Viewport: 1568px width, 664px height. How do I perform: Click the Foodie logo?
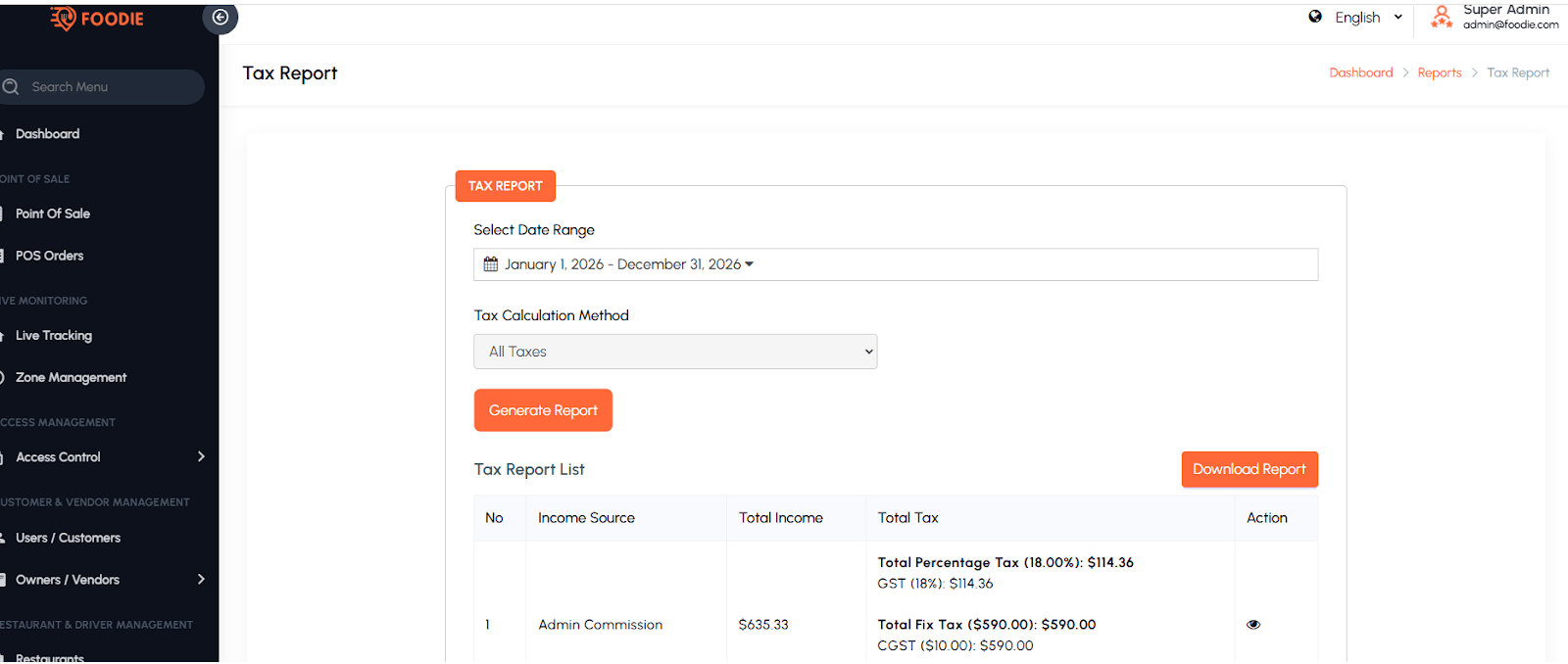tap(97, 19)
